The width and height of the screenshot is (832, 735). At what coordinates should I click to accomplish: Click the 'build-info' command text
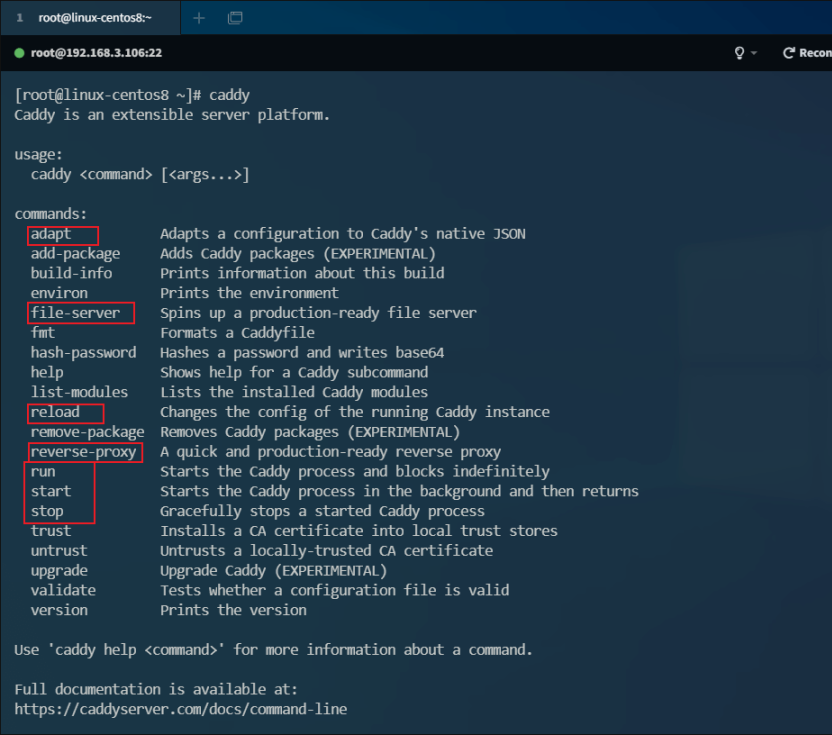[71, 273]
